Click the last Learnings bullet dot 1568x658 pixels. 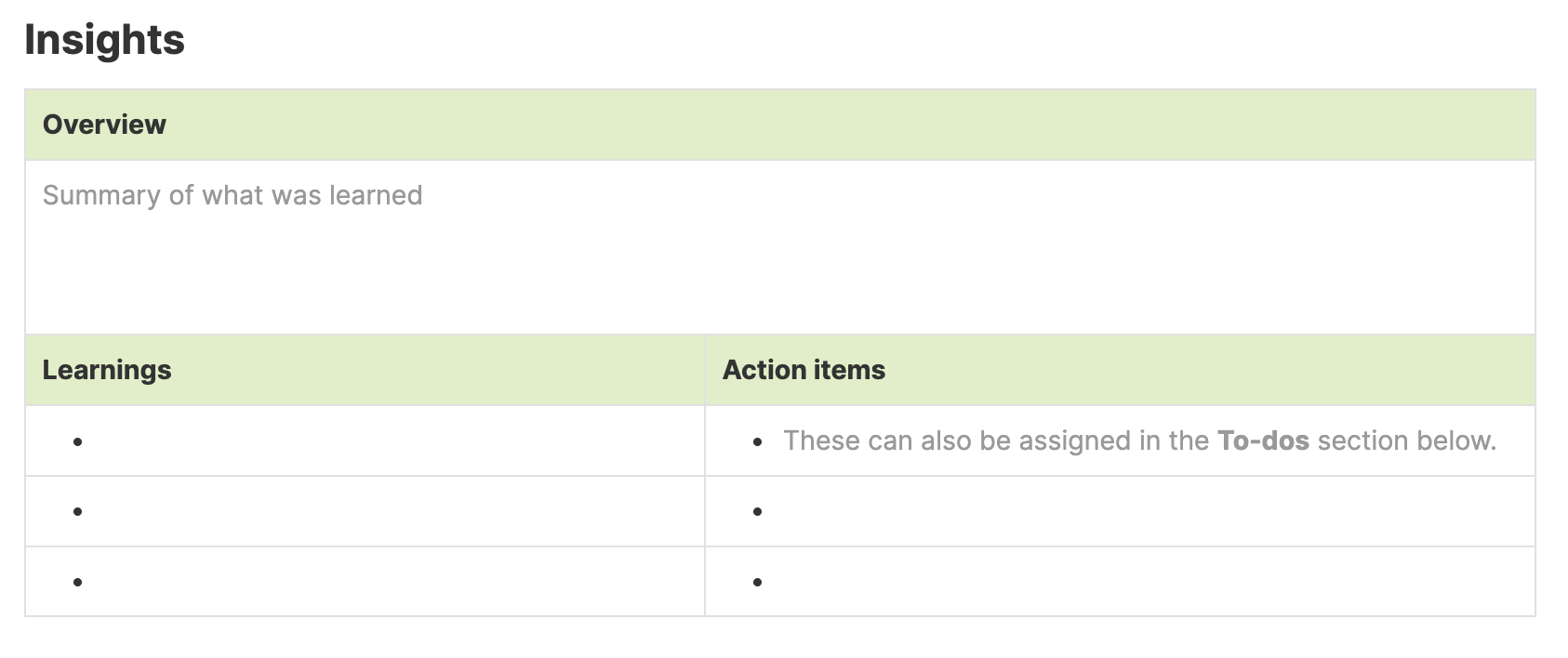tap(78, 583)
